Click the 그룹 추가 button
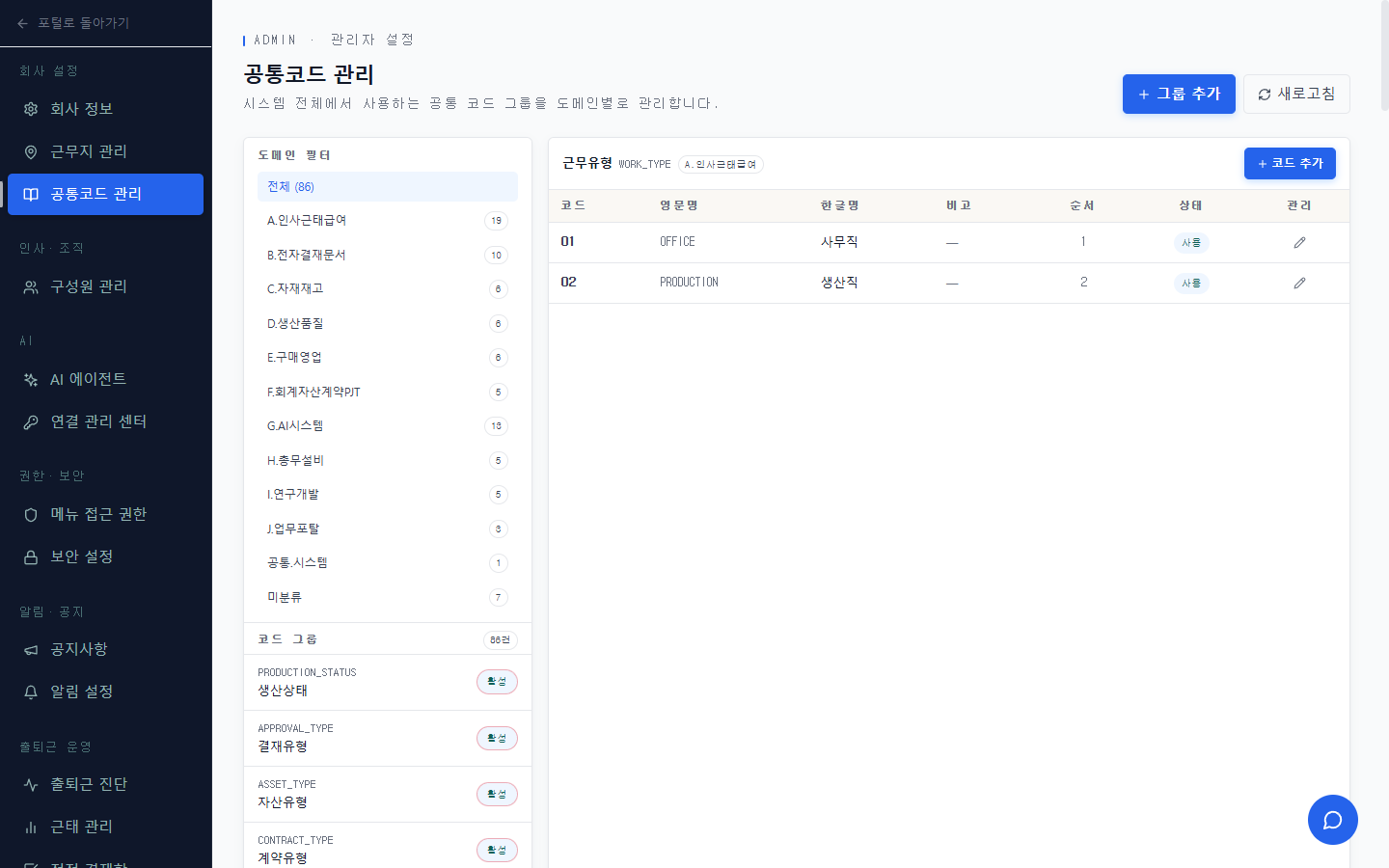This screenshot has width=1389, height=868. (1179, 94)
